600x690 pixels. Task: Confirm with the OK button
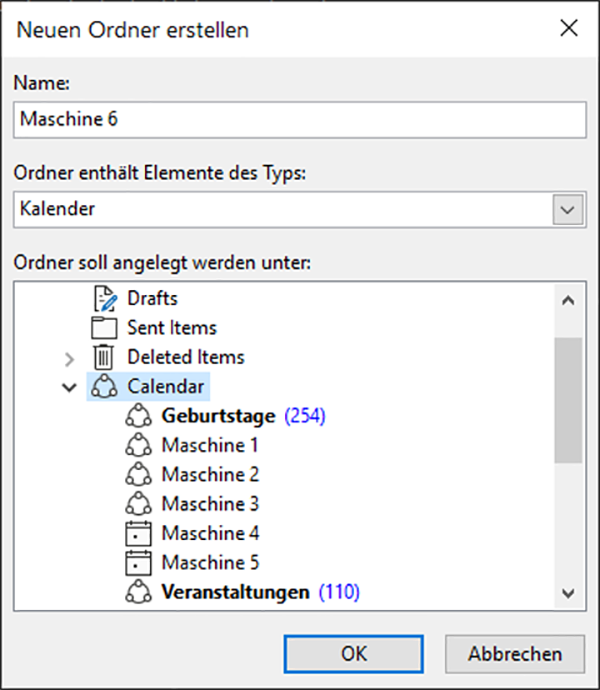(354, 654)
